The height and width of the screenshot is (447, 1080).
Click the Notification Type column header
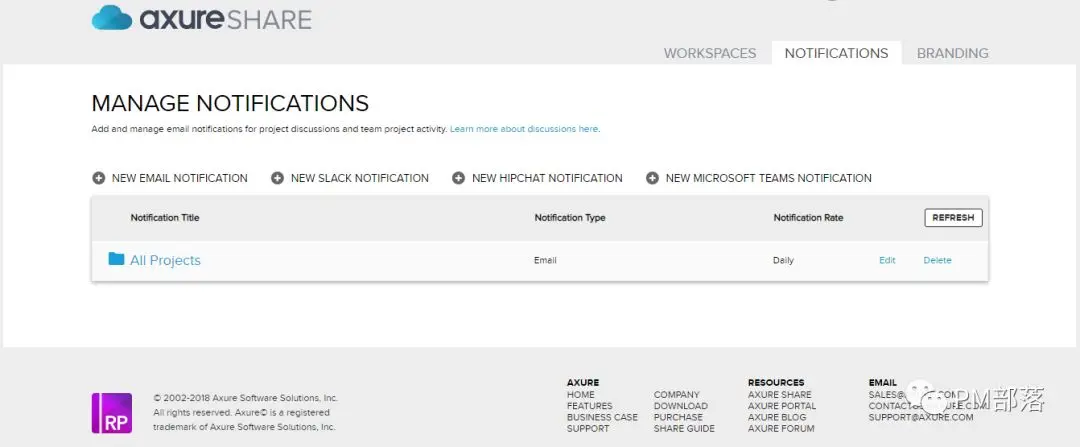pos(570,218)
